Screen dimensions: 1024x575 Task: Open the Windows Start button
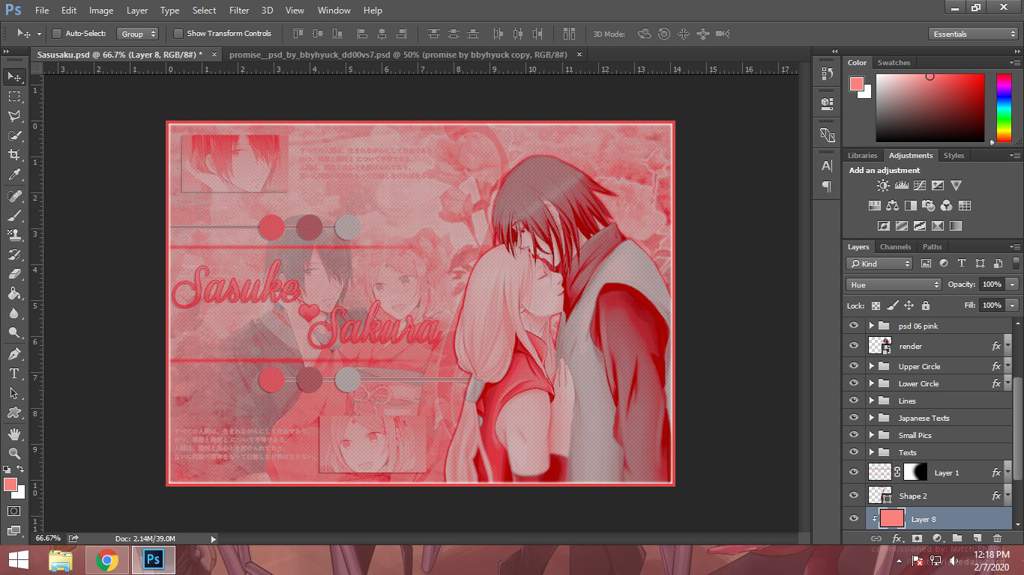tap(18, 560)
